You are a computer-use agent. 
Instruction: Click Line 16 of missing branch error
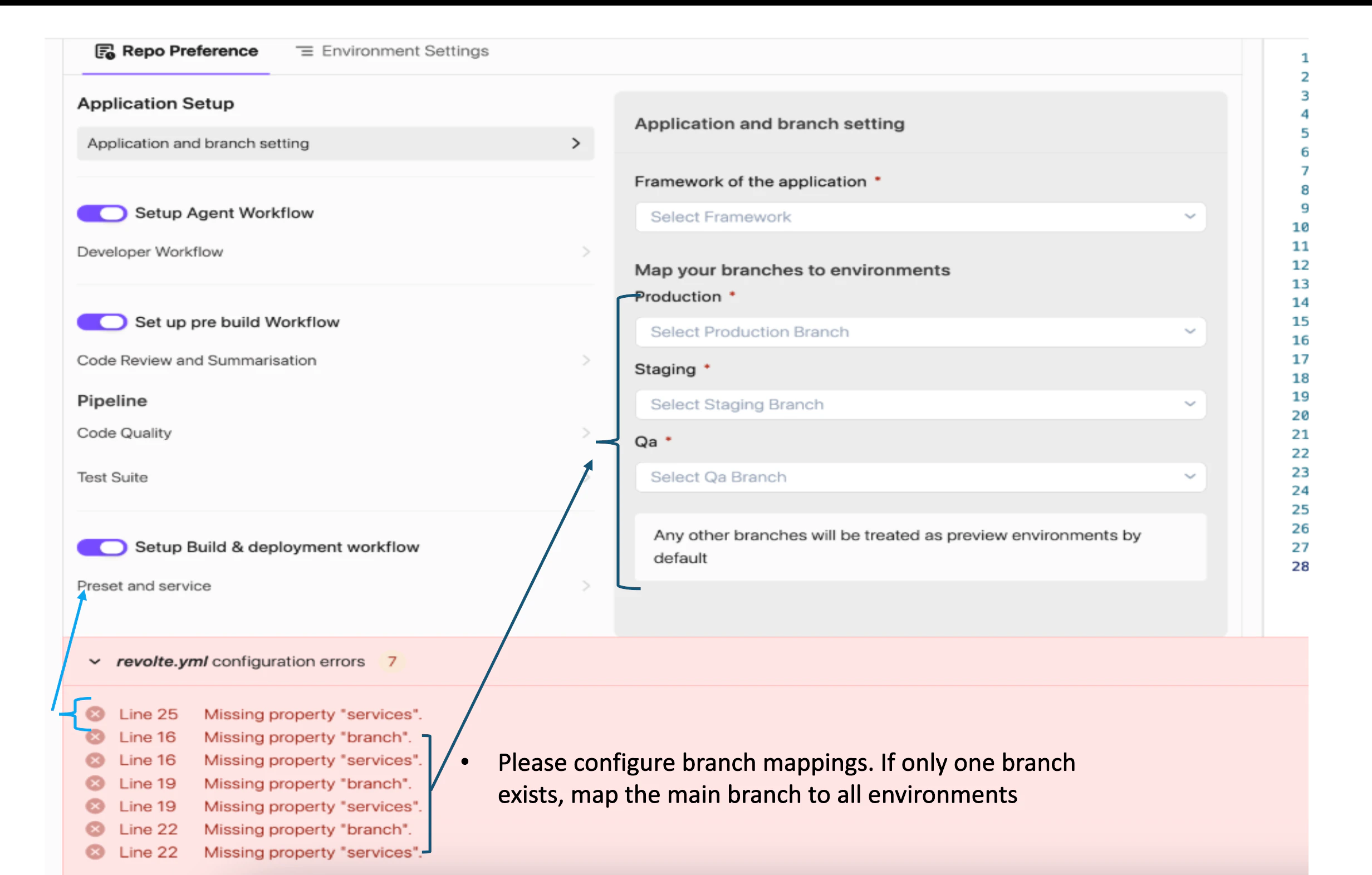coord(148,737)
